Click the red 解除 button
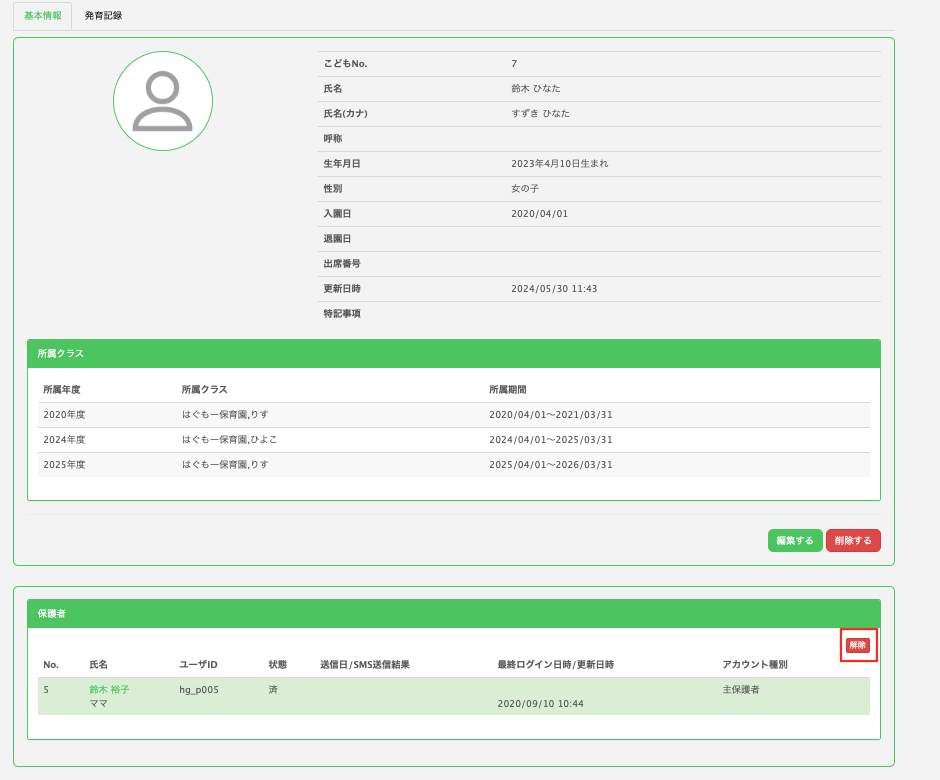This screenshot has height=780, width=940. click(858, 645)
